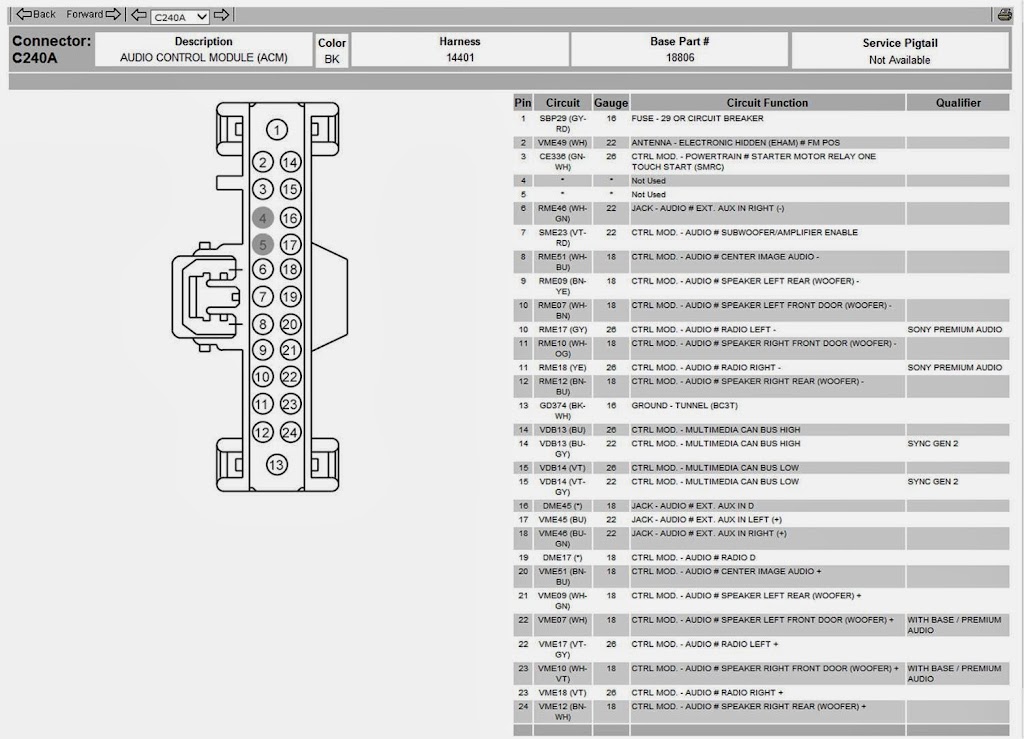Viewport: 1024px width, 739px height.
Task: Click SUBWOOFER/AMPLIFIER ENABLE function
Action: click(x=744, y=232)
